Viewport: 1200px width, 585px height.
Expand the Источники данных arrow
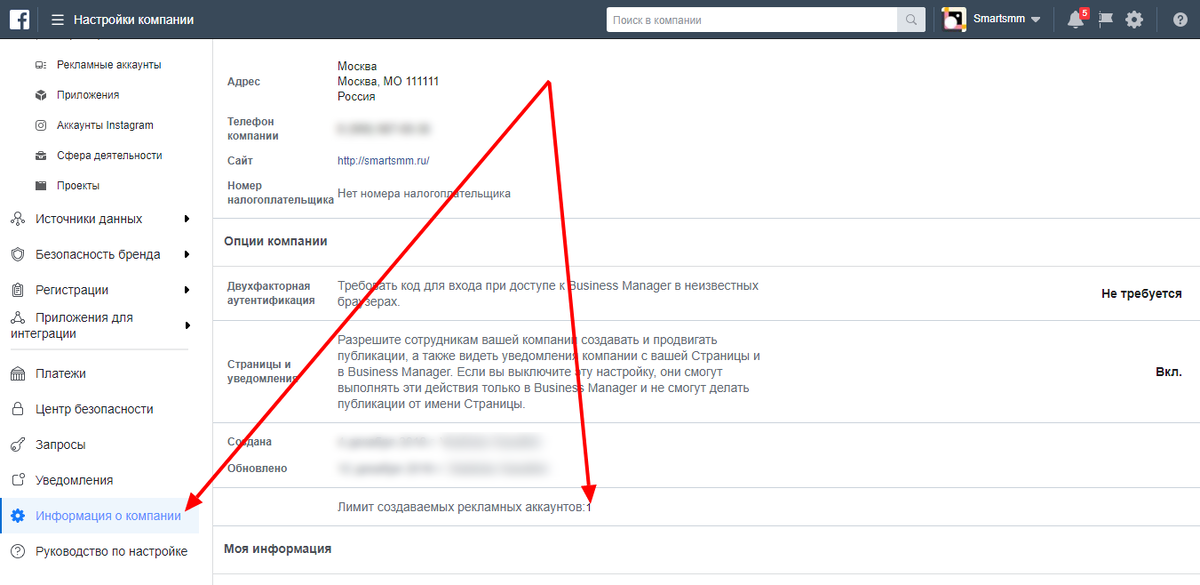pos(187,219)
